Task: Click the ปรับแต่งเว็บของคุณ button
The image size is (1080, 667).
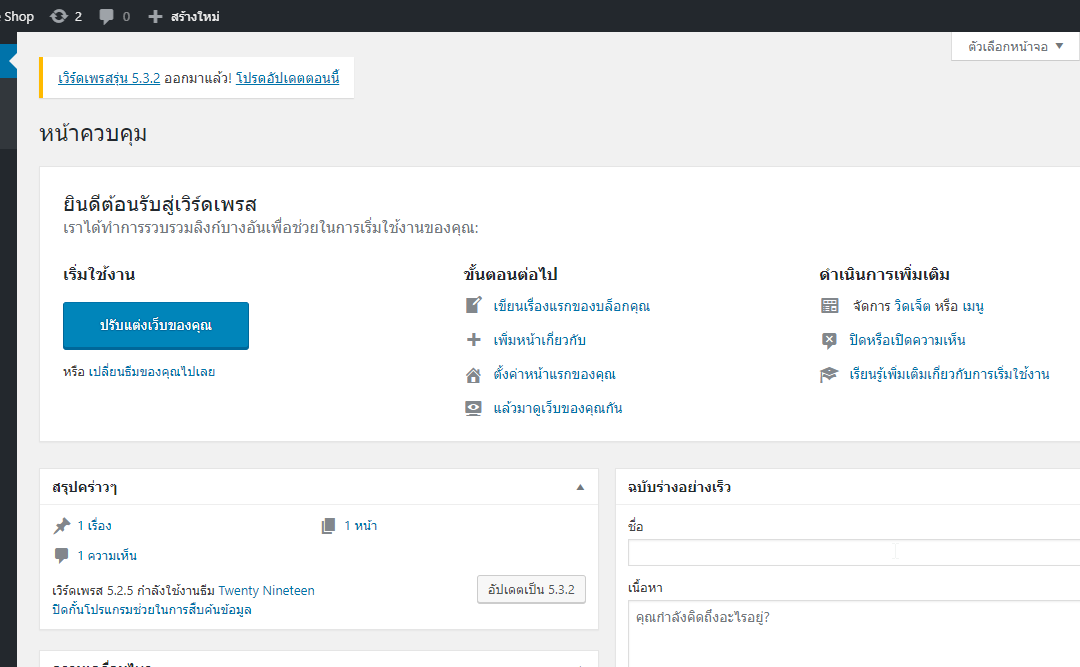Action: 156,326
